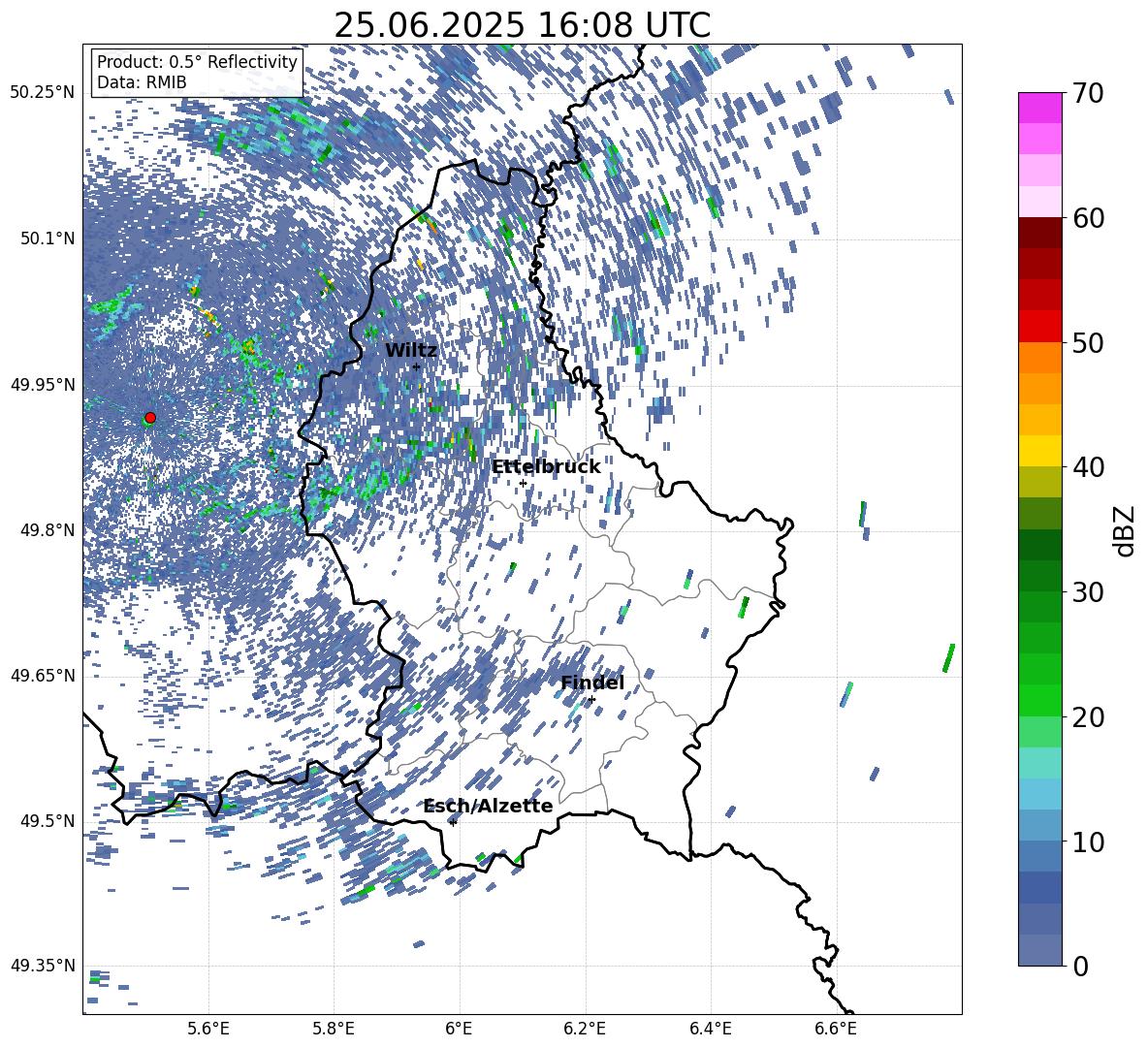
Task: Click the 20 colorbar tick label
Action: pyautogui.click(x=1089, y=716)
